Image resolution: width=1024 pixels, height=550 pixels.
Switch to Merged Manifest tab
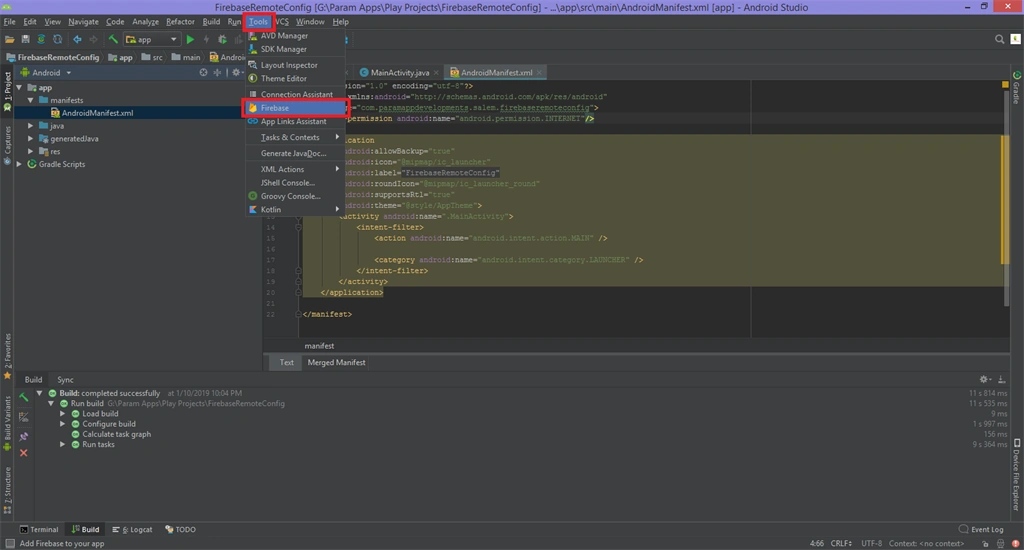[336, 363]
